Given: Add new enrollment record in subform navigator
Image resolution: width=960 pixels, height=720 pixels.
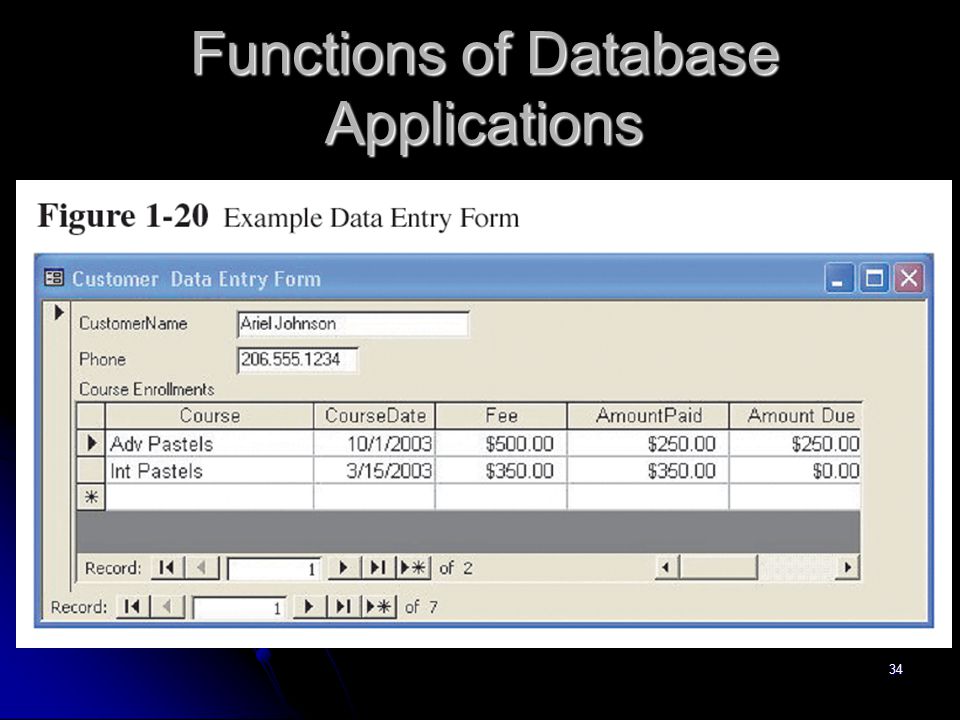Looking at the screenshot, I should point(413,568).
